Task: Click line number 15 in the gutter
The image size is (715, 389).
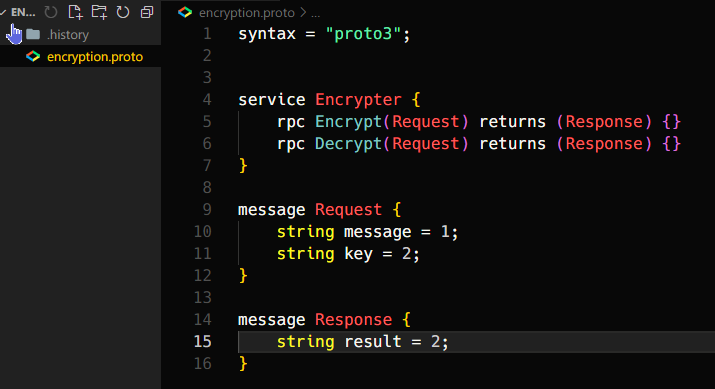Action: pyautogui.click(x=202, y=342)
